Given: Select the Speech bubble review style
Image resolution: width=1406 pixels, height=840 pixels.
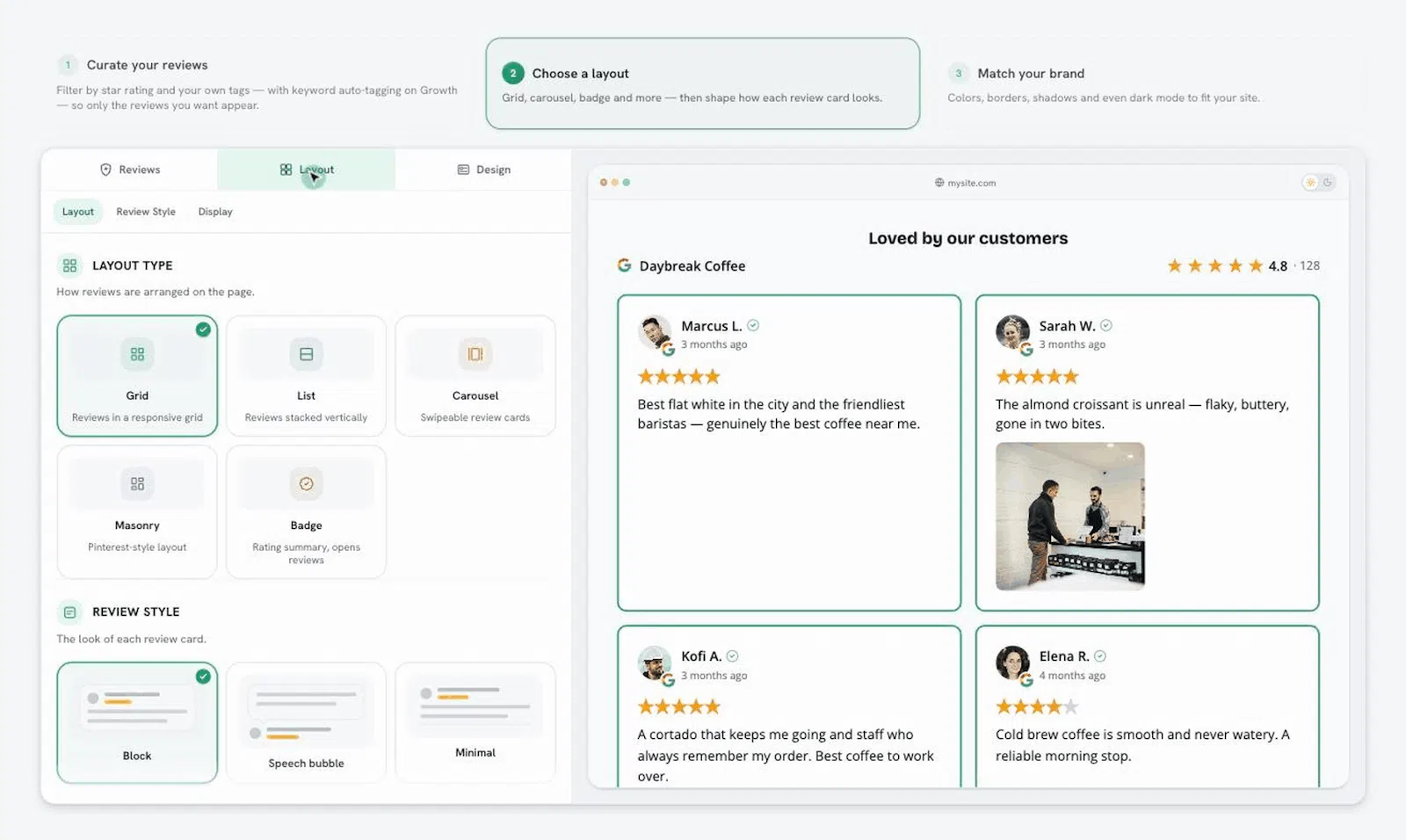Looking at the screenshot, I should click(306, 722).
